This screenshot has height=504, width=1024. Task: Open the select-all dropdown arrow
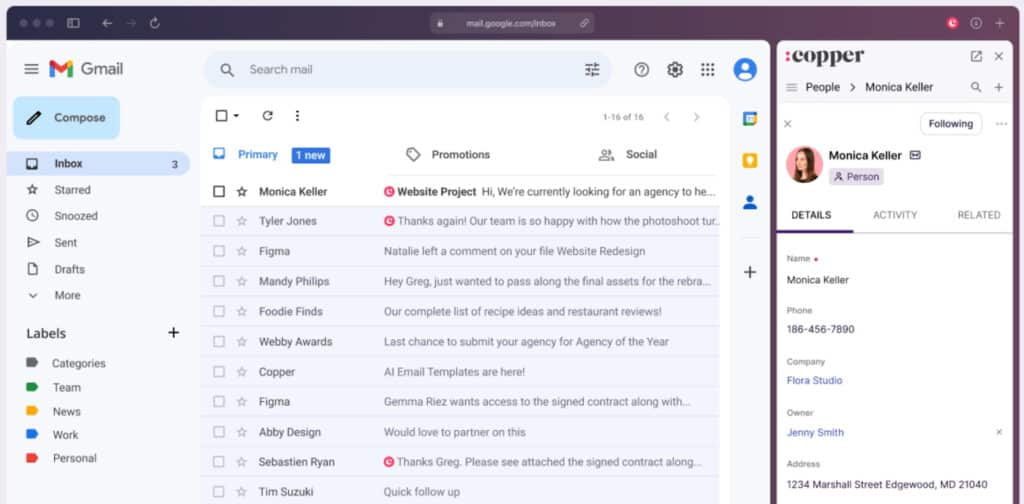click(236, 116)
